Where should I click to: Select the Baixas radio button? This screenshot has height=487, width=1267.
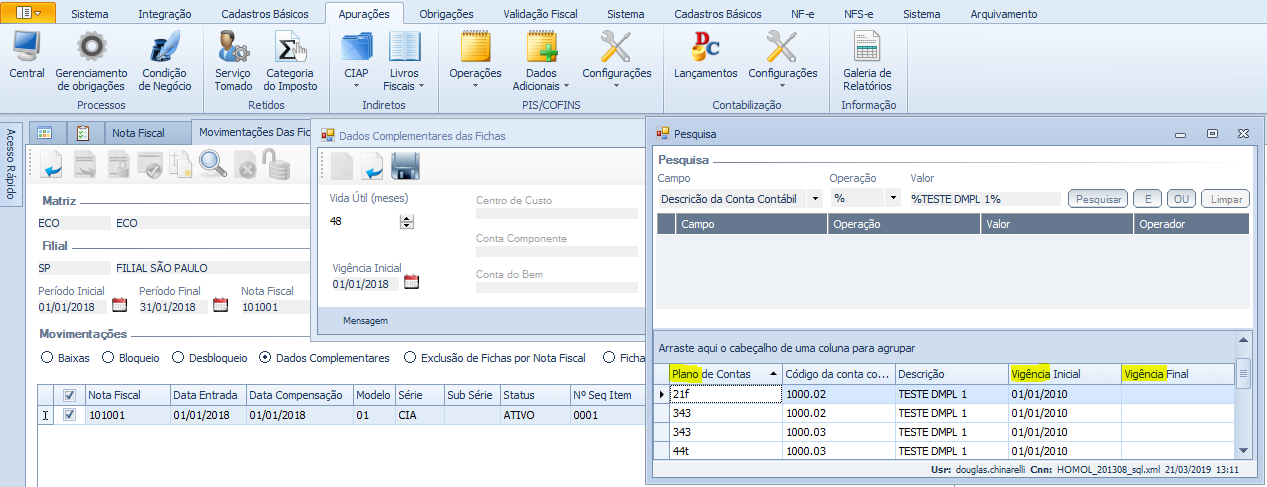[46, 357]
